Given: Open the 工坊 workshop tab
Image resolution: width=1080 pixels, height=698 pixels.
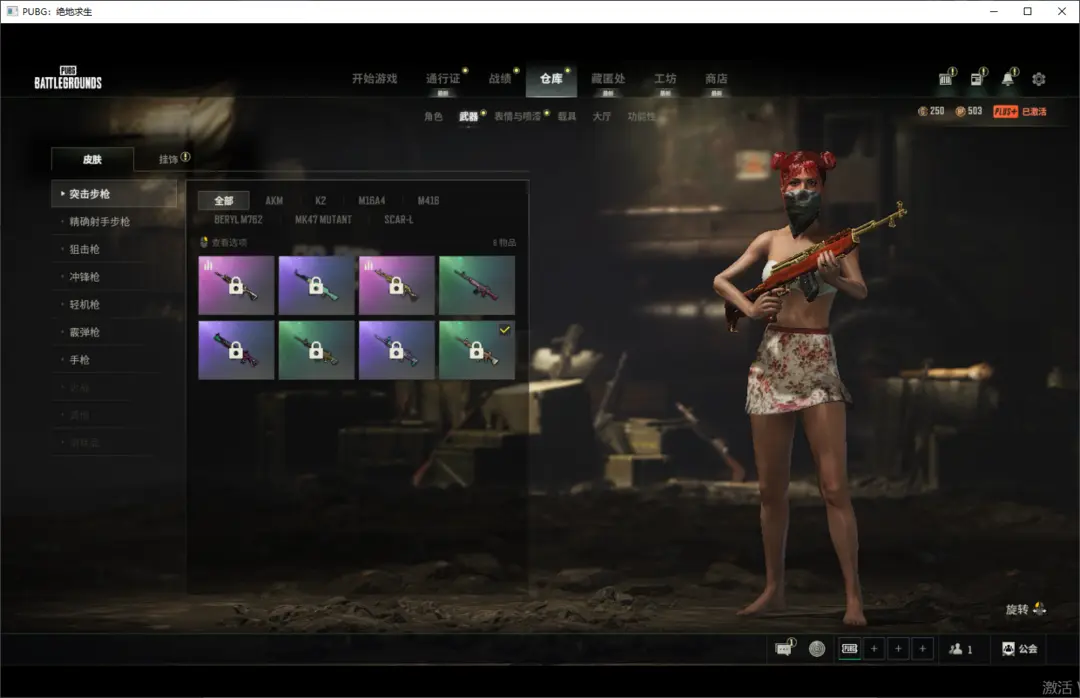Looking at the screenshot, I should click(x=665, y=79).
